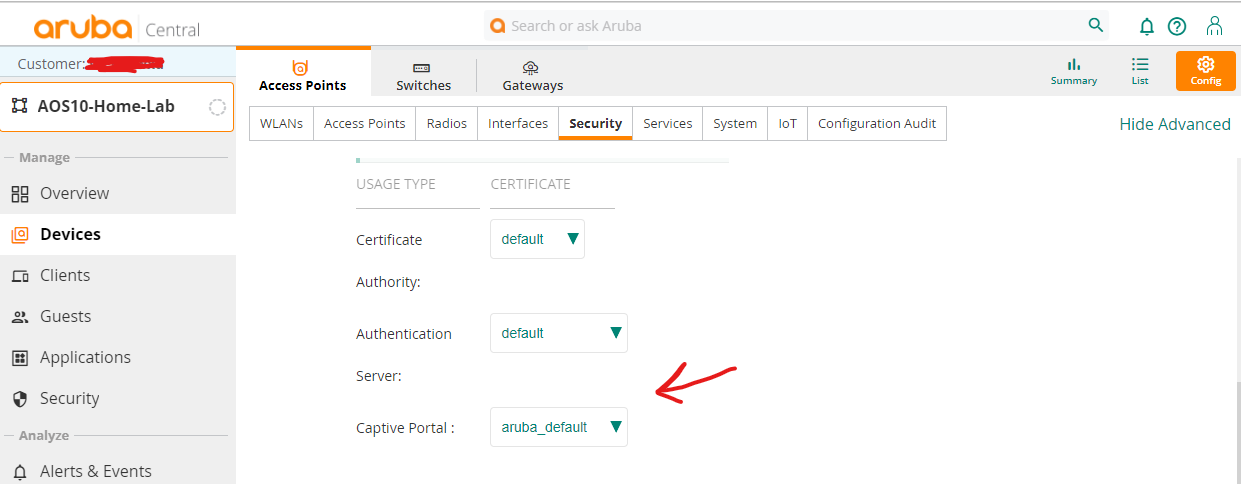
Task: Click the notifications bell icon
Action: (x=1147, y=26)
